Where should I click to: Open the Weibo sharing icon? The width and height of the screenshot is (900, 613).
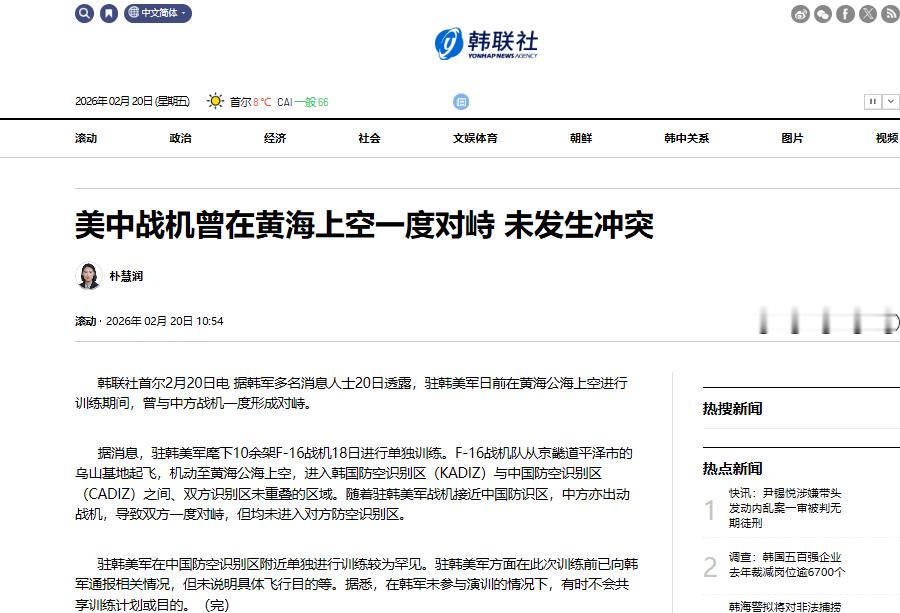click(800, 14)
